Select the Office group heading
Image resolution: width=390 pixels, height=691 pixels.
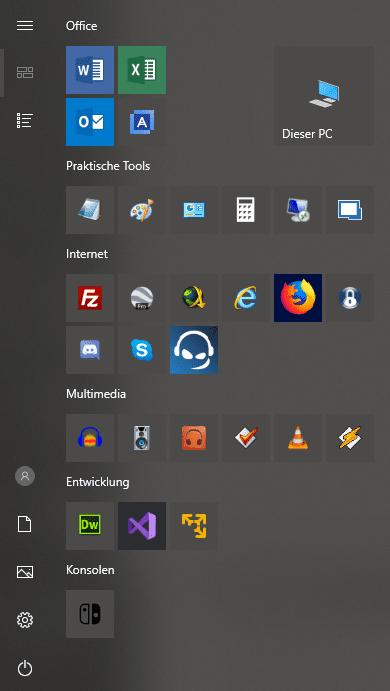pyautogui.click(x=82, y=26)
